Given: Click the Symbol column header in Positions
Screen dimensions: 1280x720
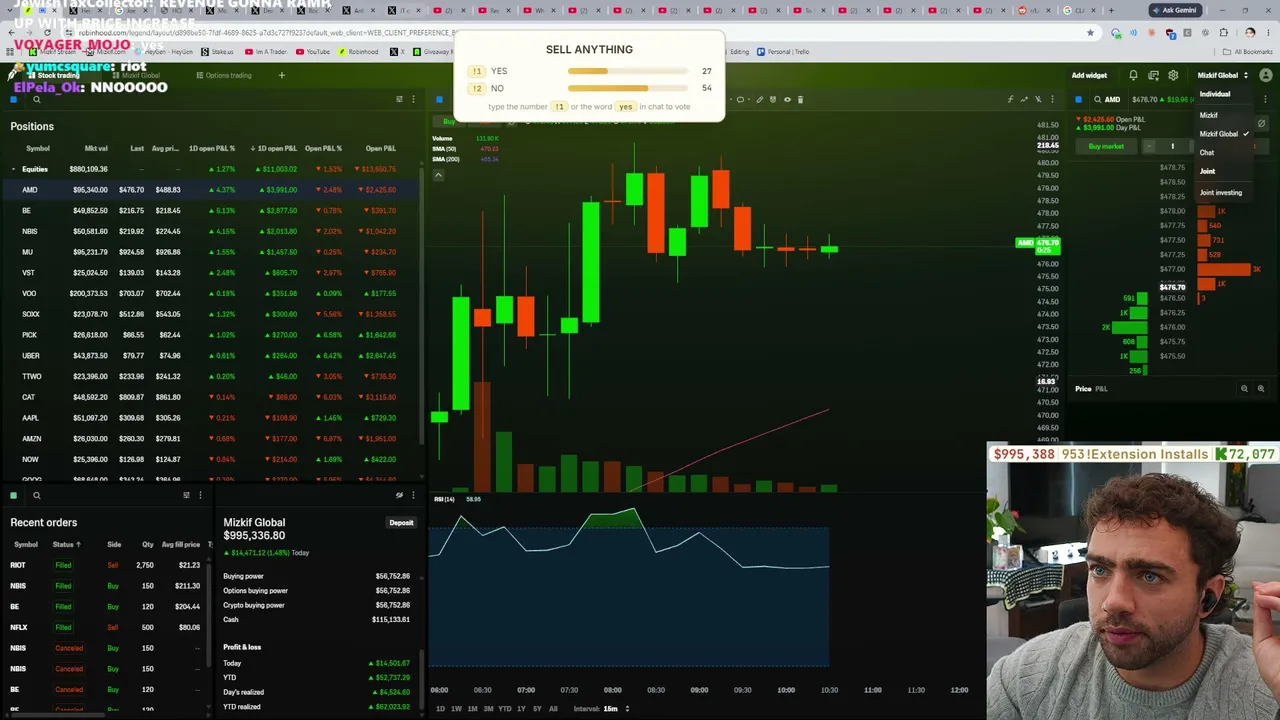Looking at the screenshot, I should pyautogui.click(x=38, y=148).
